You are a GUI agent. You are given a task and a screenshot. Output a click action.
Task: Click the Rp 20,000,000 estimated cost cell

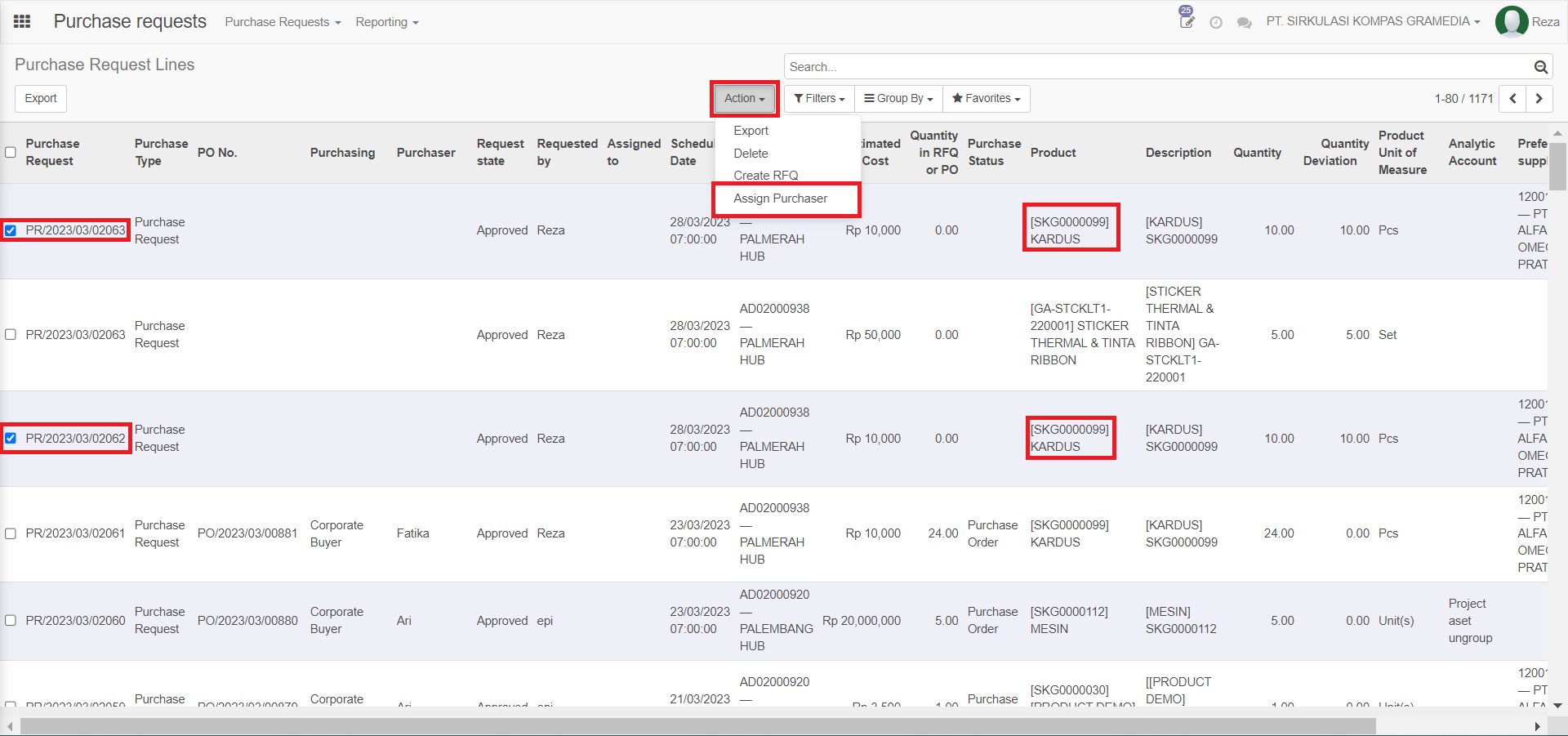click(862, 621)
